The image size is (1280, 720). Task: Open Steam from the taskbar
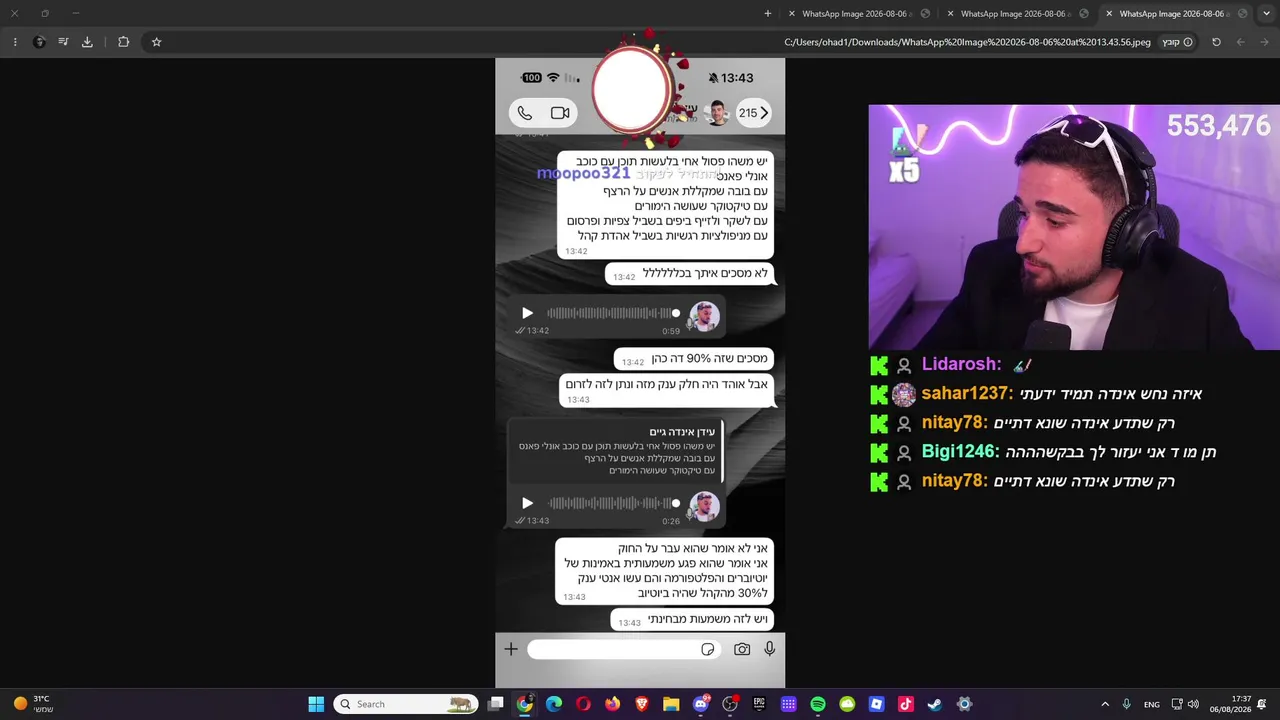point(934,704)
